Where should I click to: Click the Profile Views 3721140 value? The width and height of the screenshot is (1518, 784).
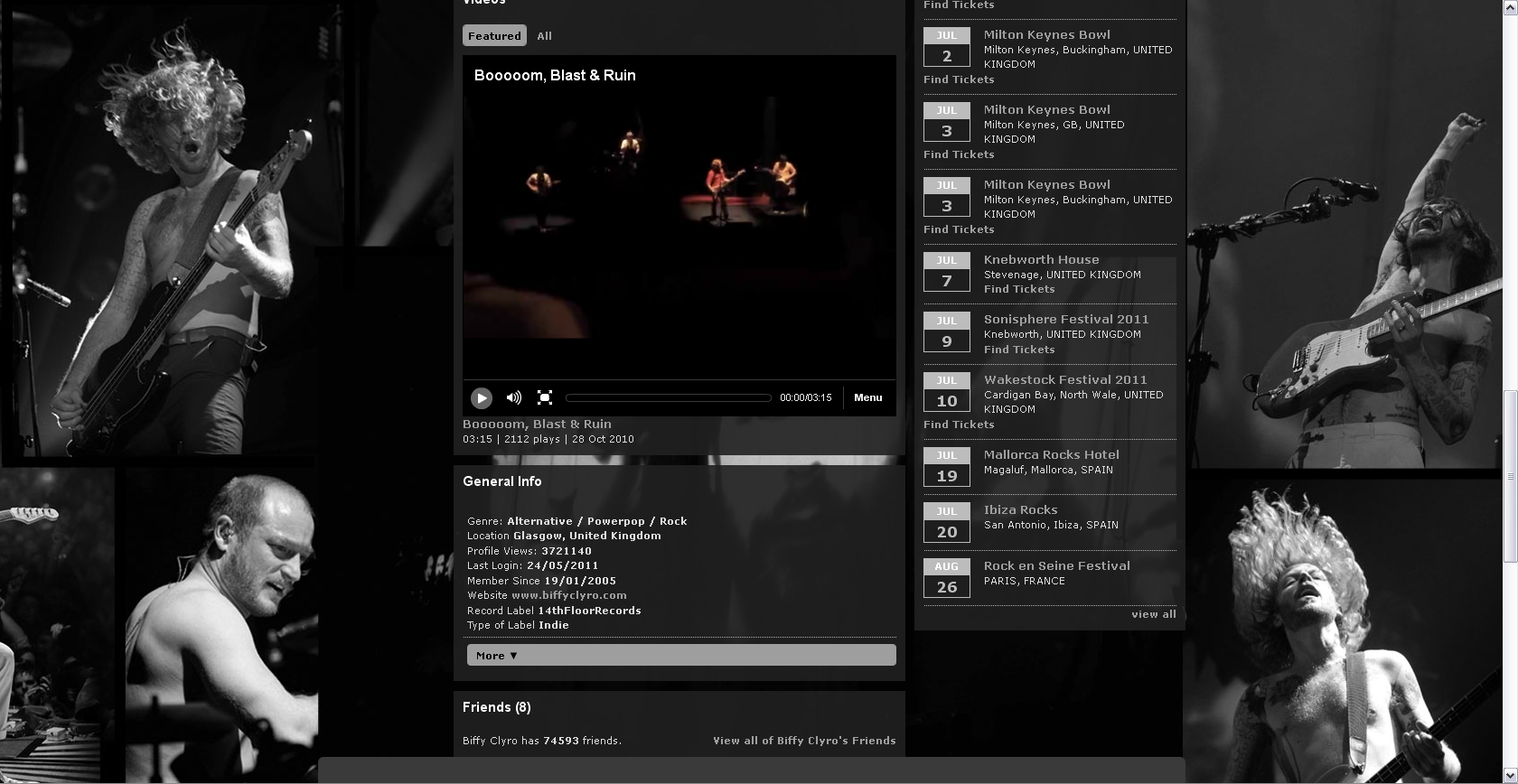point(567,551)
